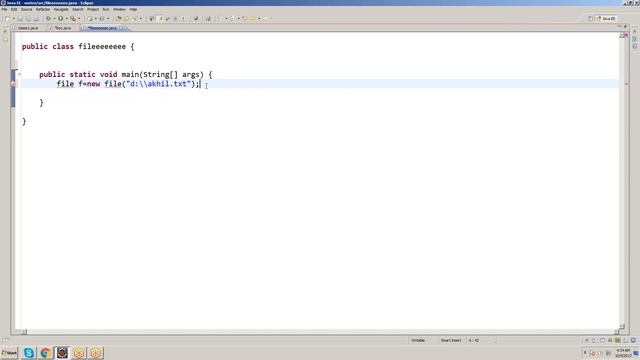Click the Back navigation arrow icon
This screenshot has width=640, height=360.
pos(253,18)
